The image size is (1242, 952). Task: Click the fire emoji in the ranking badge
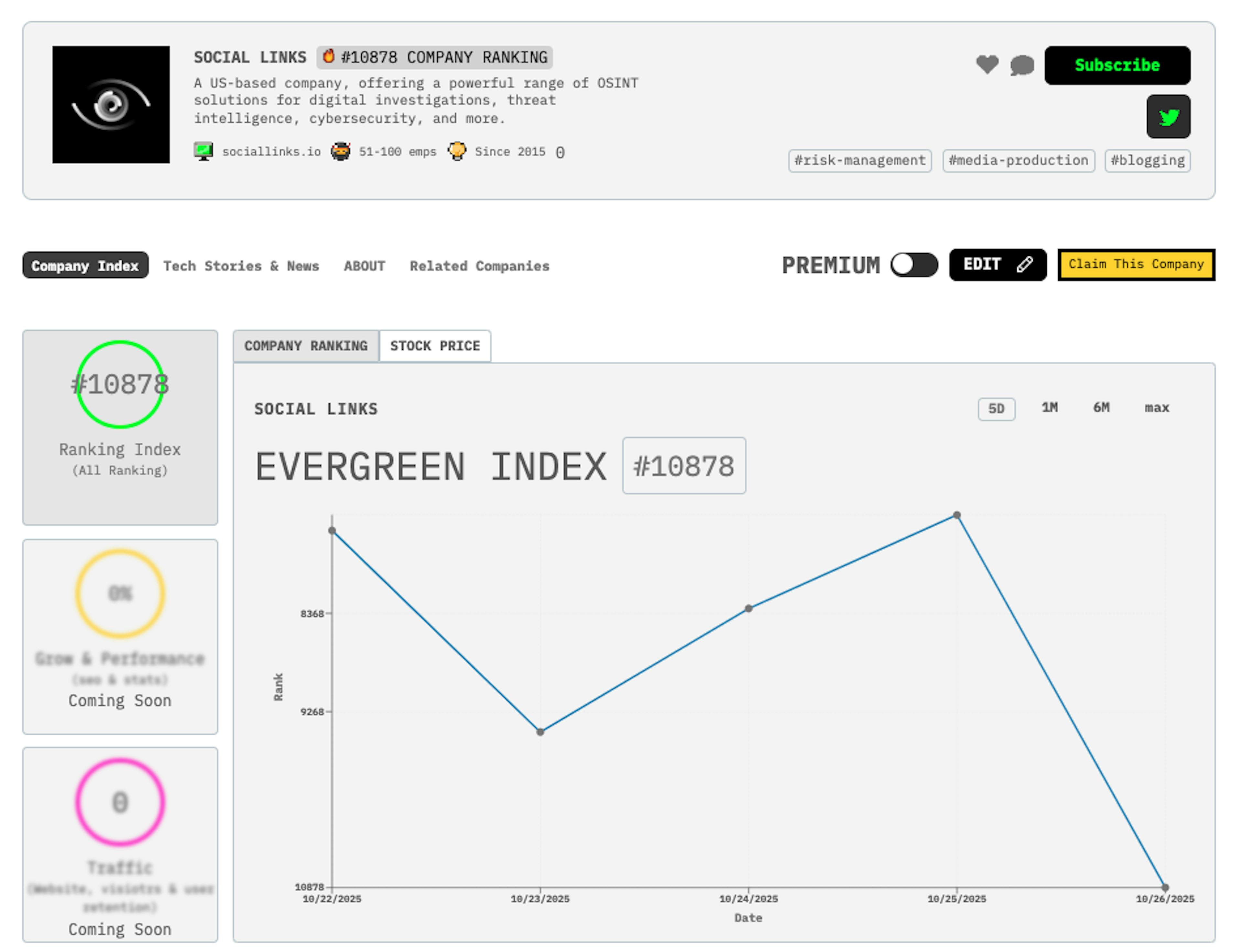pos(329,56)
